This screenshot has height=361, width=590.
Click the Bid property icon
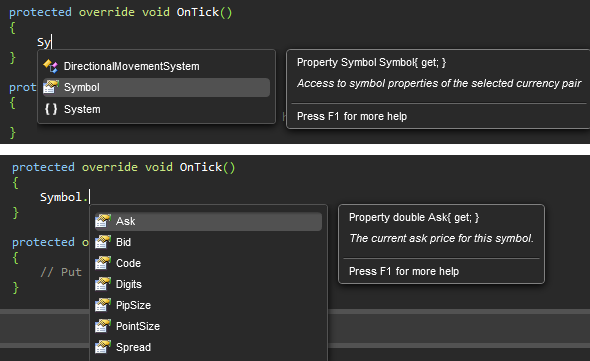coord(103,242)
